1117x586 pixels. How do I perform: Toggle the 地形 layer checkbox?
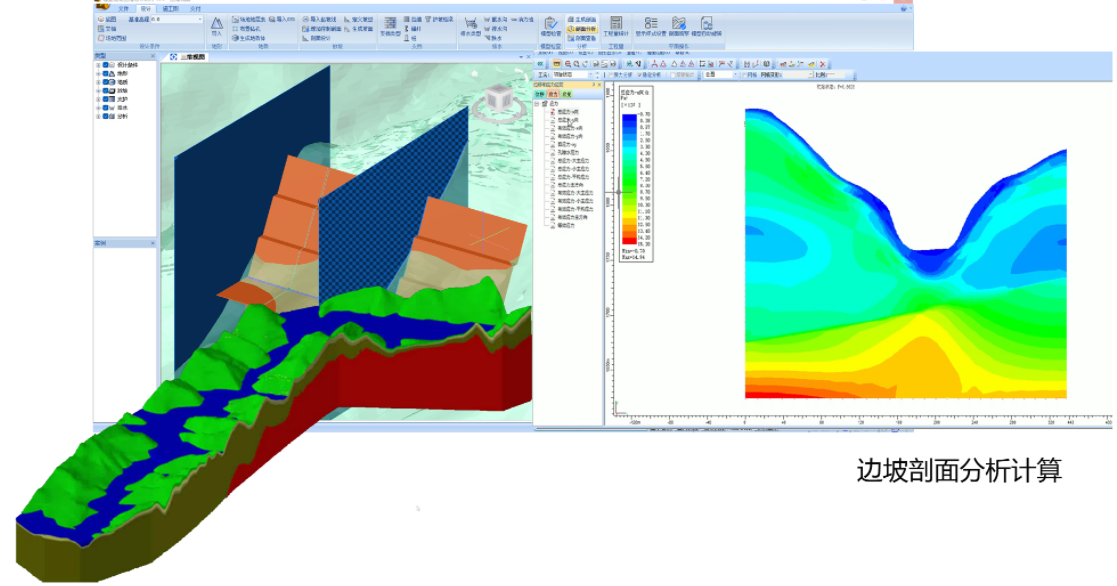106,74
